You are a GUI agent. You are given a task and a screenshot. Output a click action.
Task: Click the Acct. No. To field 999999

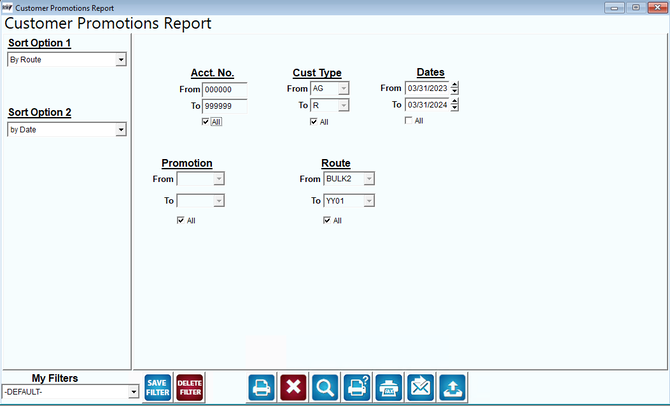tap(224, 106)
